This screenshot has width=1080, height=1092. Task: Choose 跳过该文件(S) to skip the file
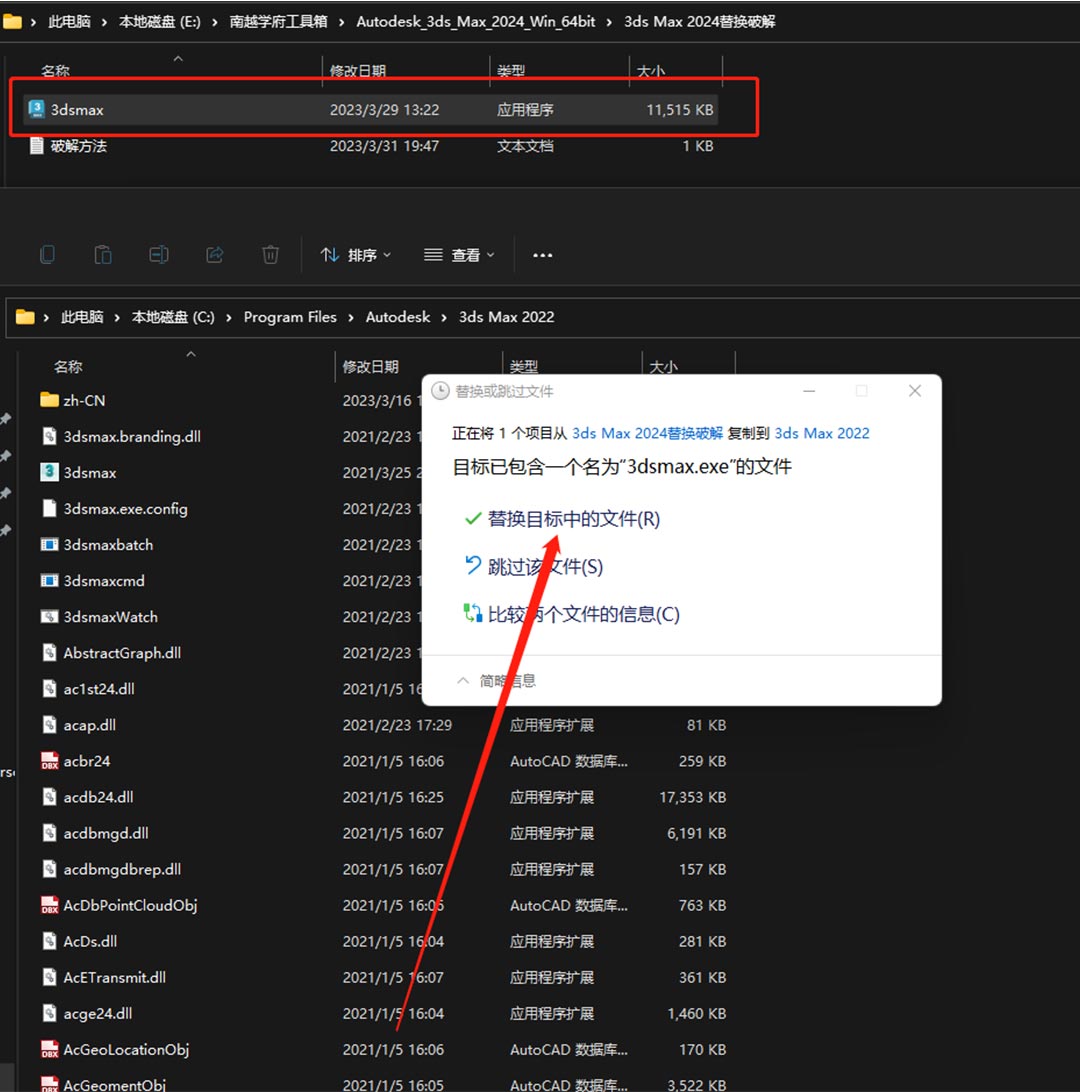[x=545, y=567]
